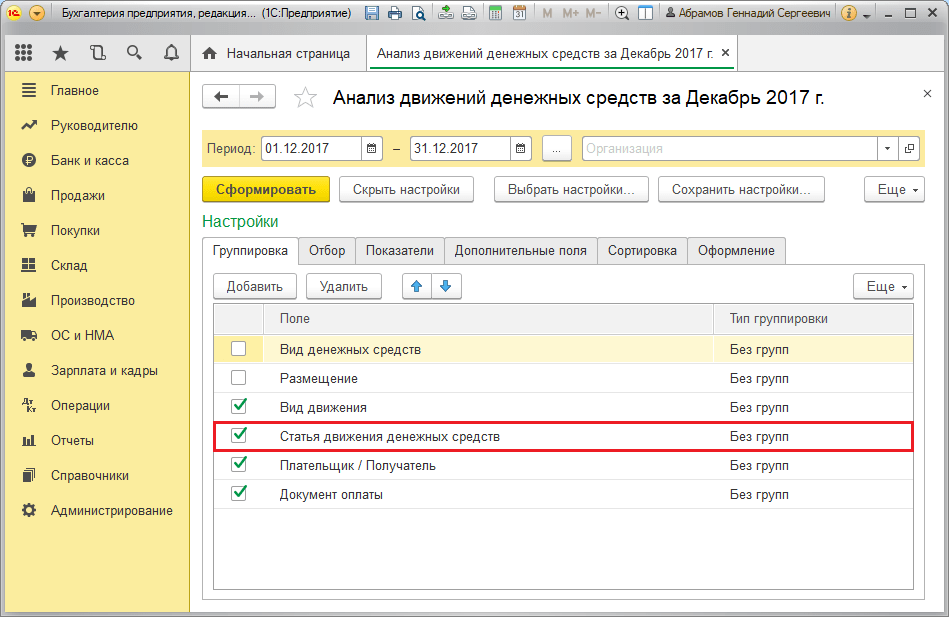Viewport: 949px width, 617px height.
Task: Move the field up with the blue arrow
Action: coord(417,286)
